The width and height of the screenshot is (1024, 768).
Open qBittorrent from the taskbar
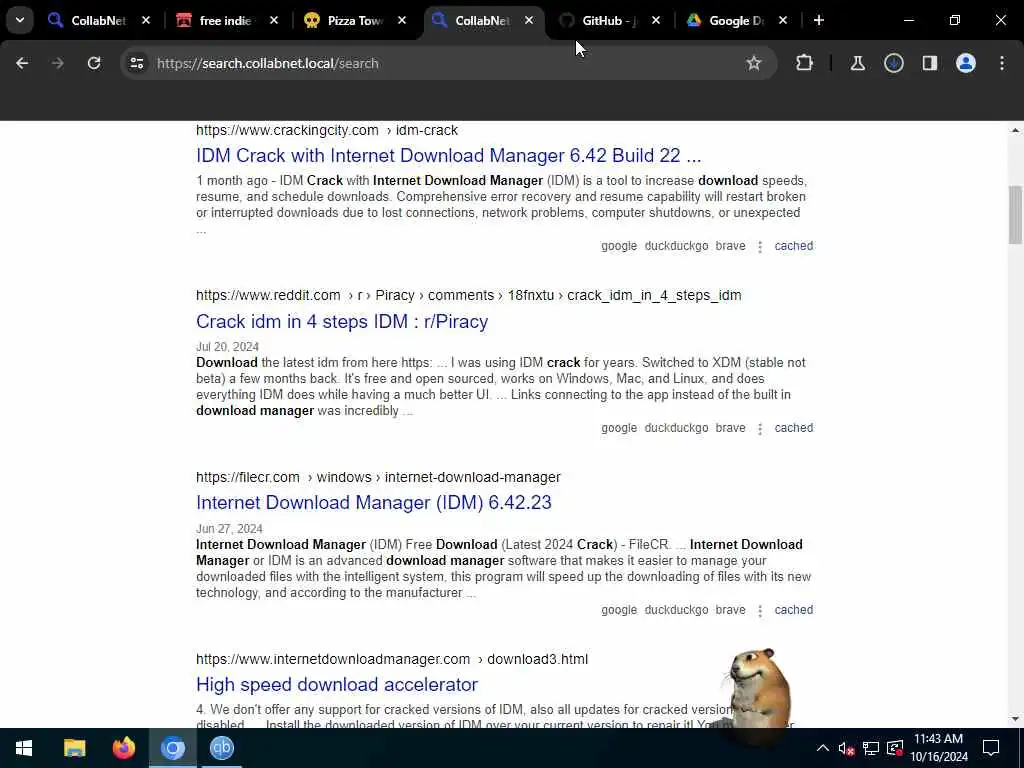pyautogui.click(x=222, y=748)
